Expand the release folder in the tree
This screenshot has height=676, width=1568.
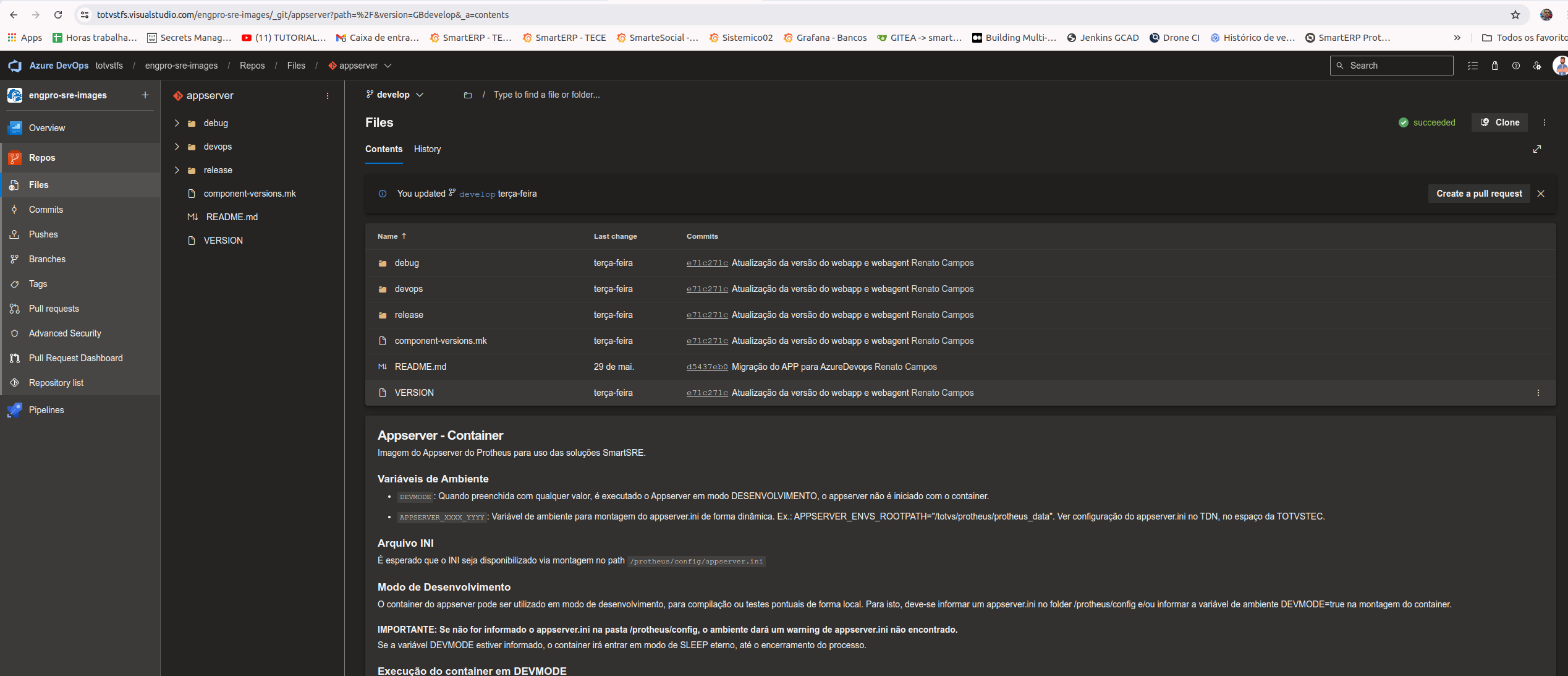(x=177, y=170)
